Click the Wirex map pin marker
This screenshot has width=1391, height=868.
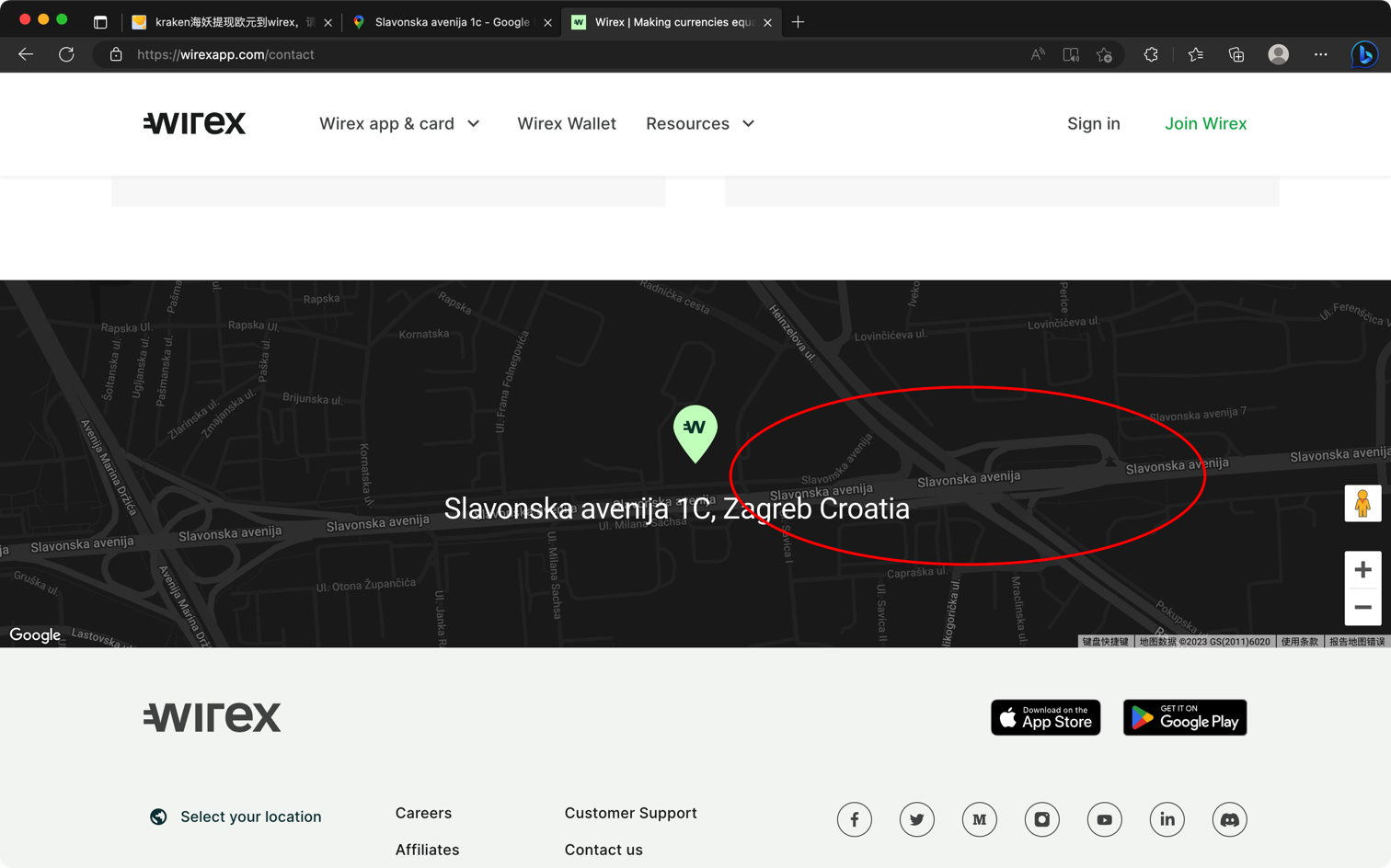[695, 433]
